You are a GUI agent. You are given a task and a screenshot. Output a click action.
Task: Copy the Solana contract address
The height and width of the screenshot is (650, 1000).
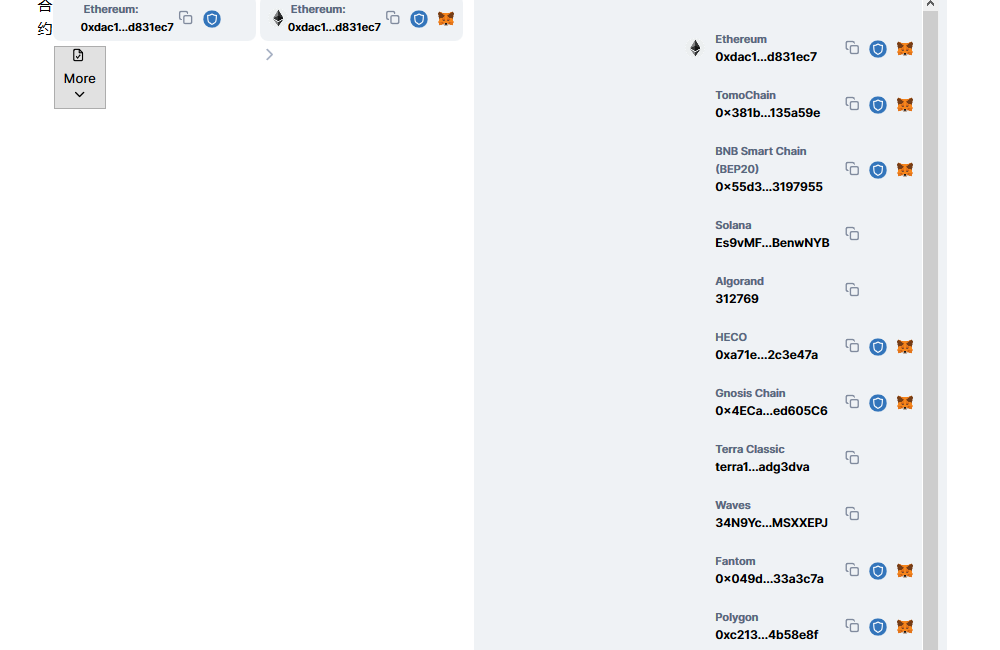pos(852,234)
